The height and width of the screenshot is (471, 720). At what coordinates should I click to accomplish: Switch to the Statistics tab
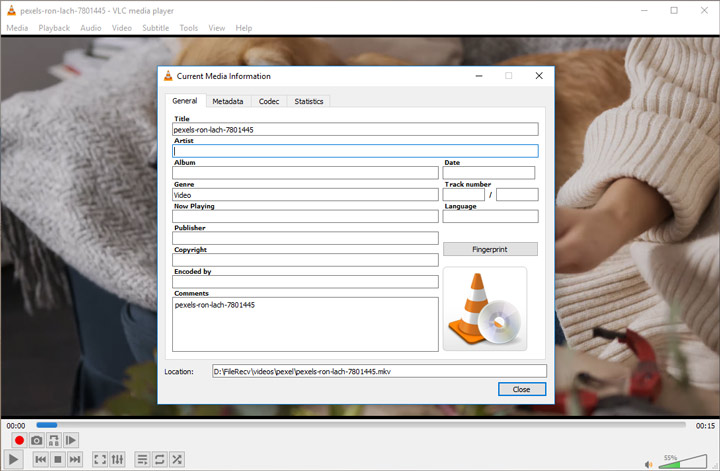tap(309, 101)
